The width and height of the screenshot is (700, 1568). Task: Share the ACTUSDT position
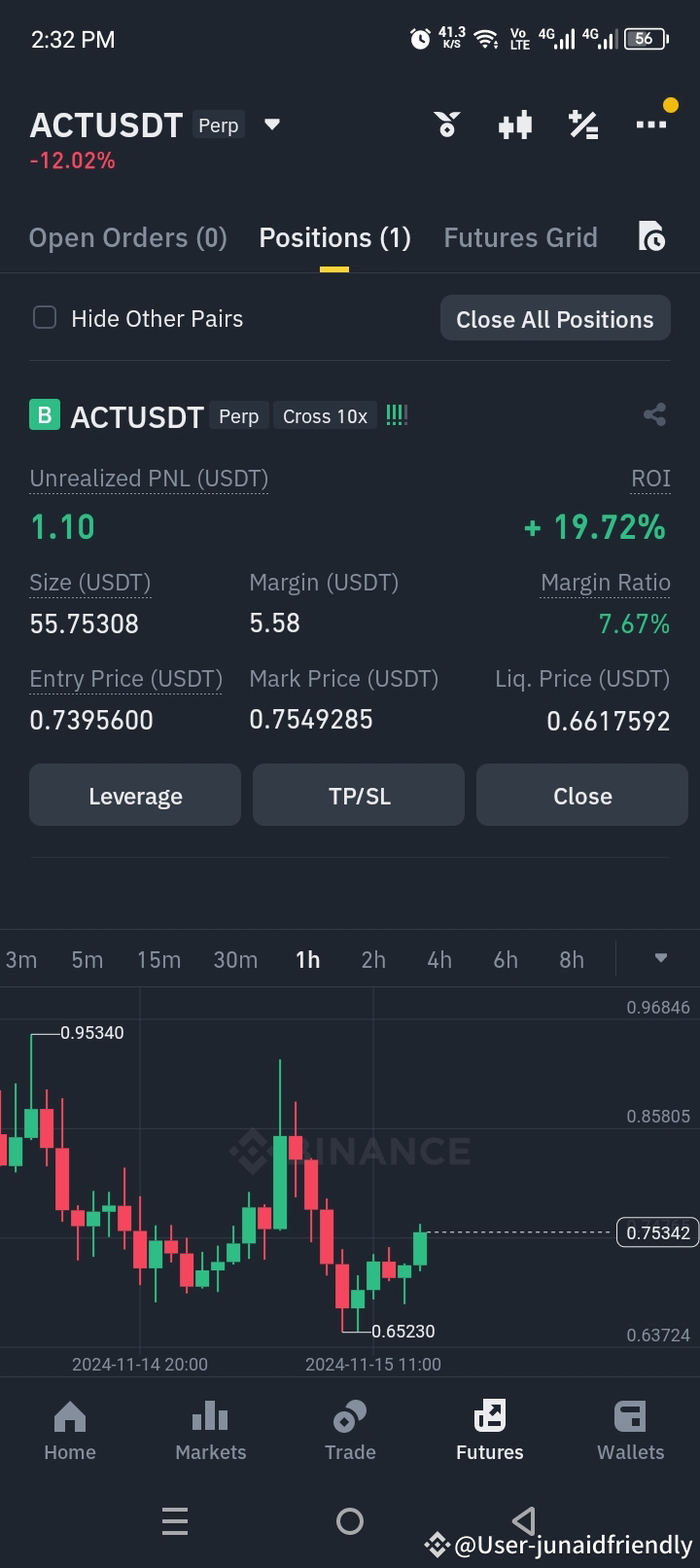(x=654, y=414)
